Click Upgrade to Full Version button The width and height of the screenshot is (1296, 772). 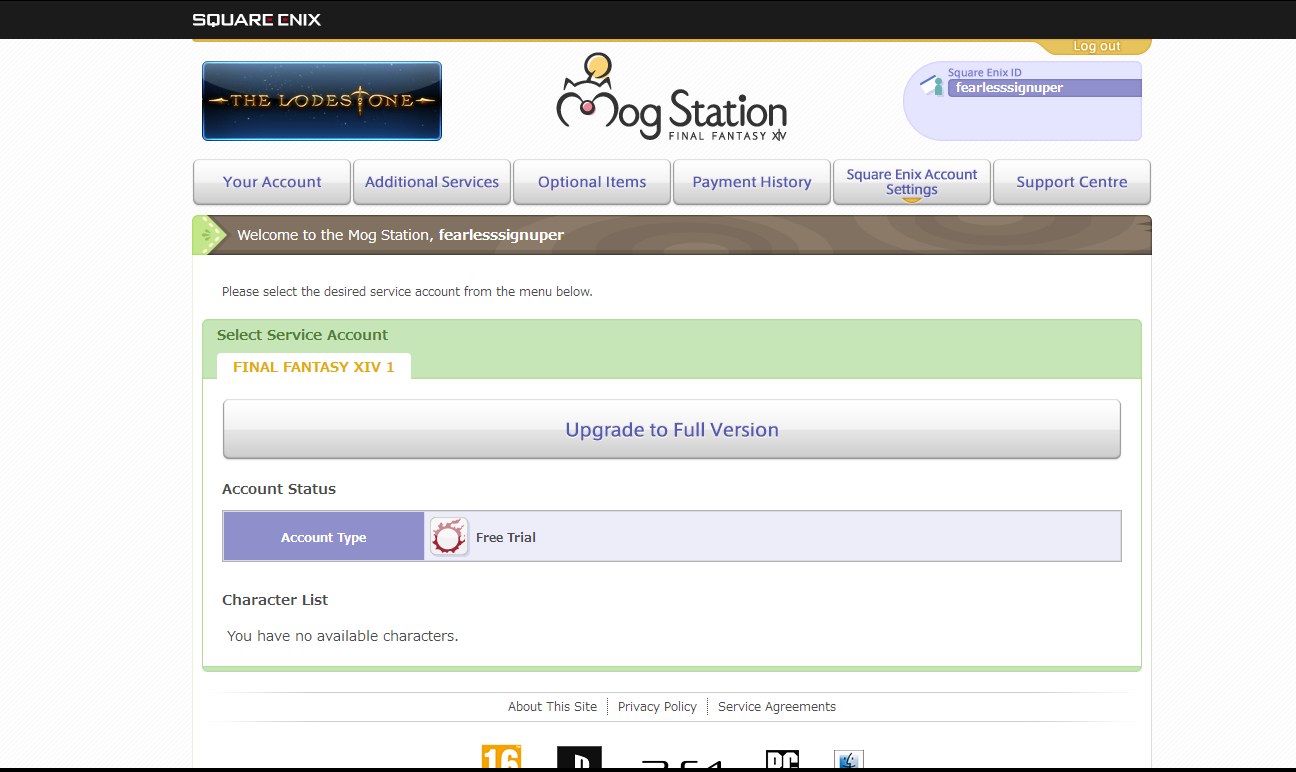(x=672, y=430)
